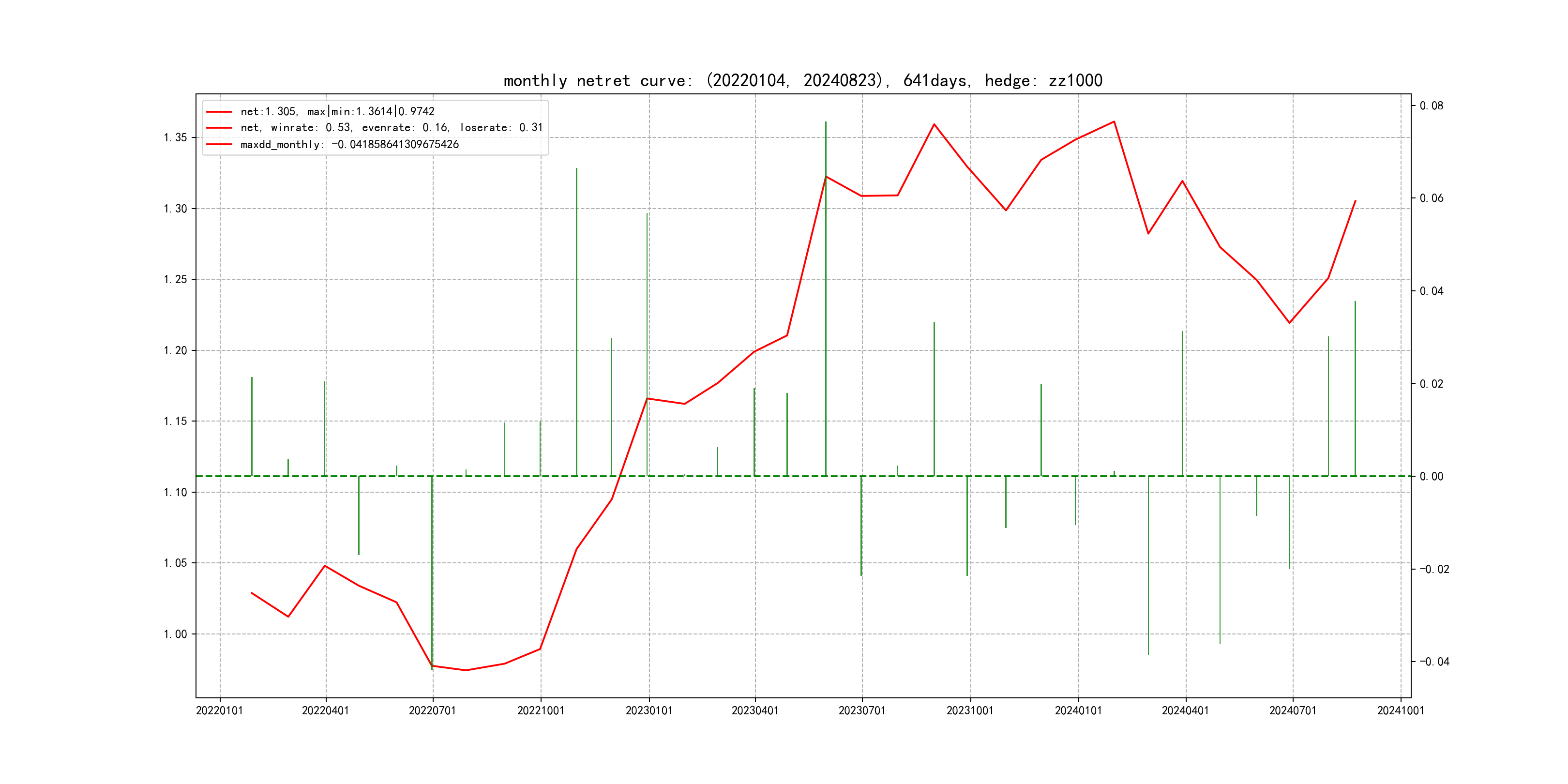The width and height of the screenshot is (1568, 784).
Task: Click the 1.20 left axis label
Action: (x=175, y=350)
